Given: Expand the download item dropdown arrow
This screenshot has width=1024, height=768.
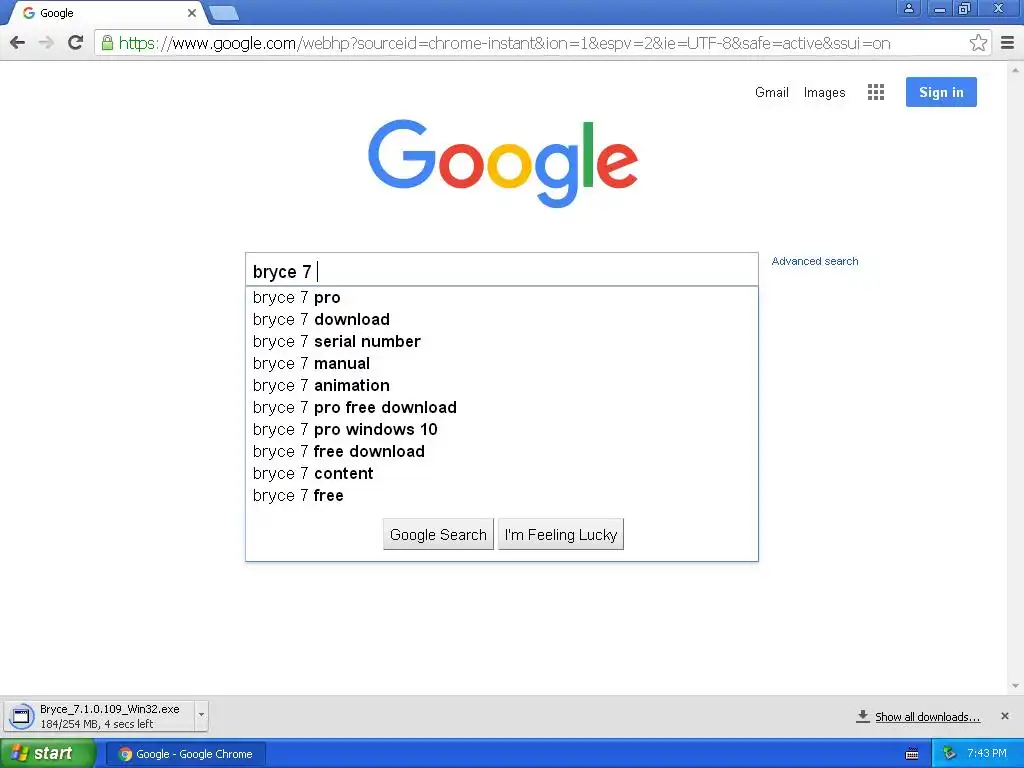Looking at the screenshot, I should pos(201,715).
